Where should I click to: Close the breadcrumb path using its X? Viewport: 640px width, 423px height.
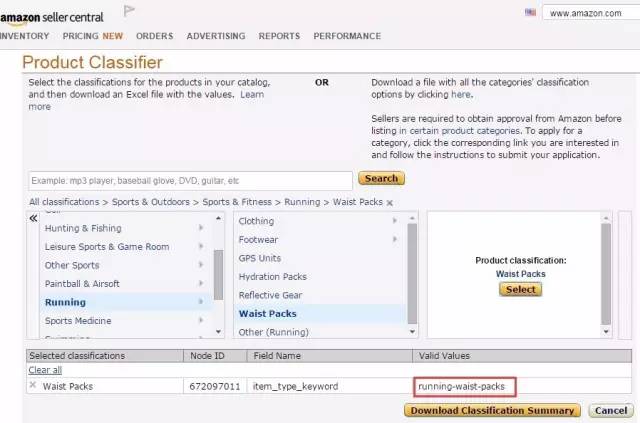pos(390,202)
